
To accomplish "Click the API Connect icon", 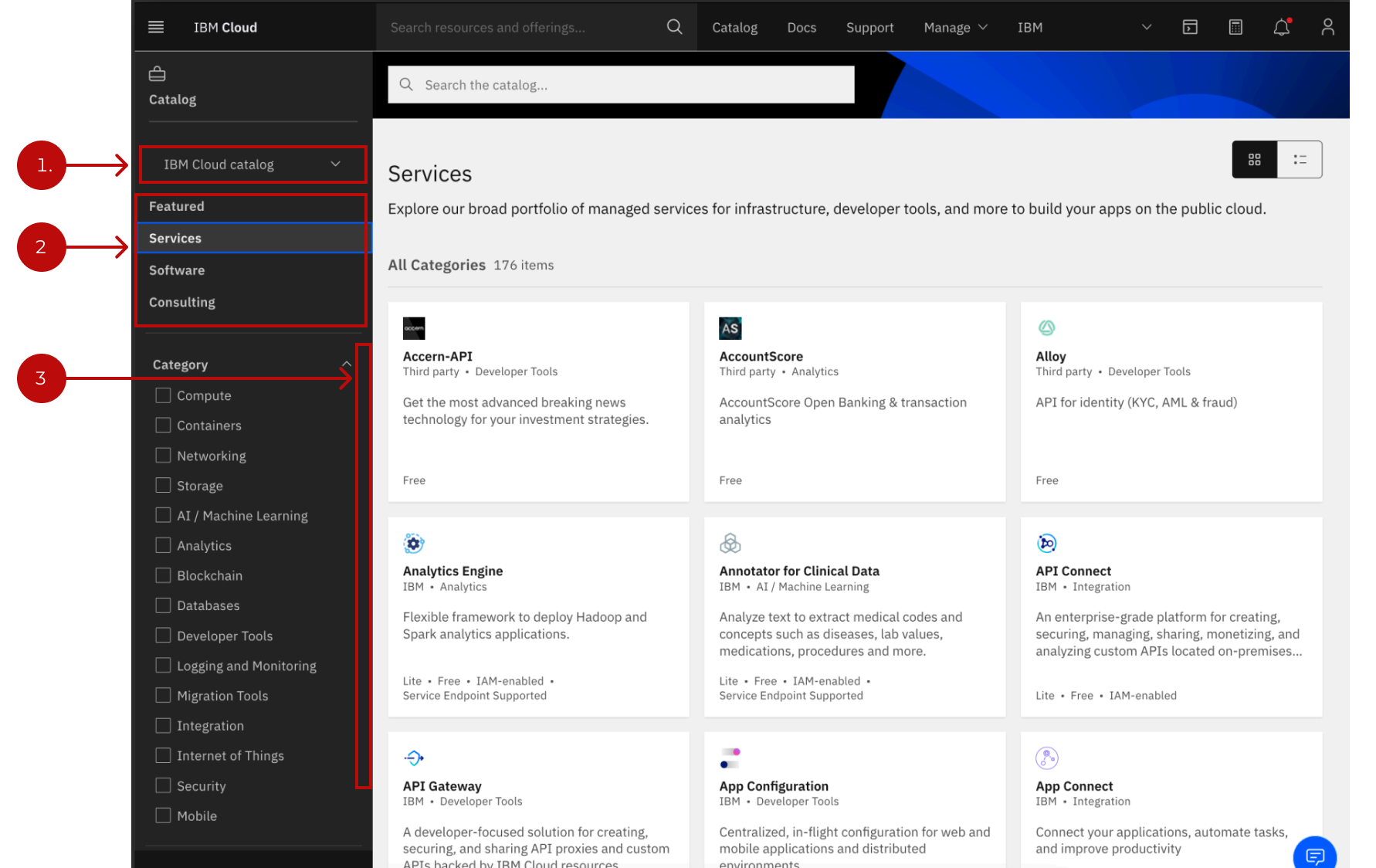I will click(x=1047, y=544).
